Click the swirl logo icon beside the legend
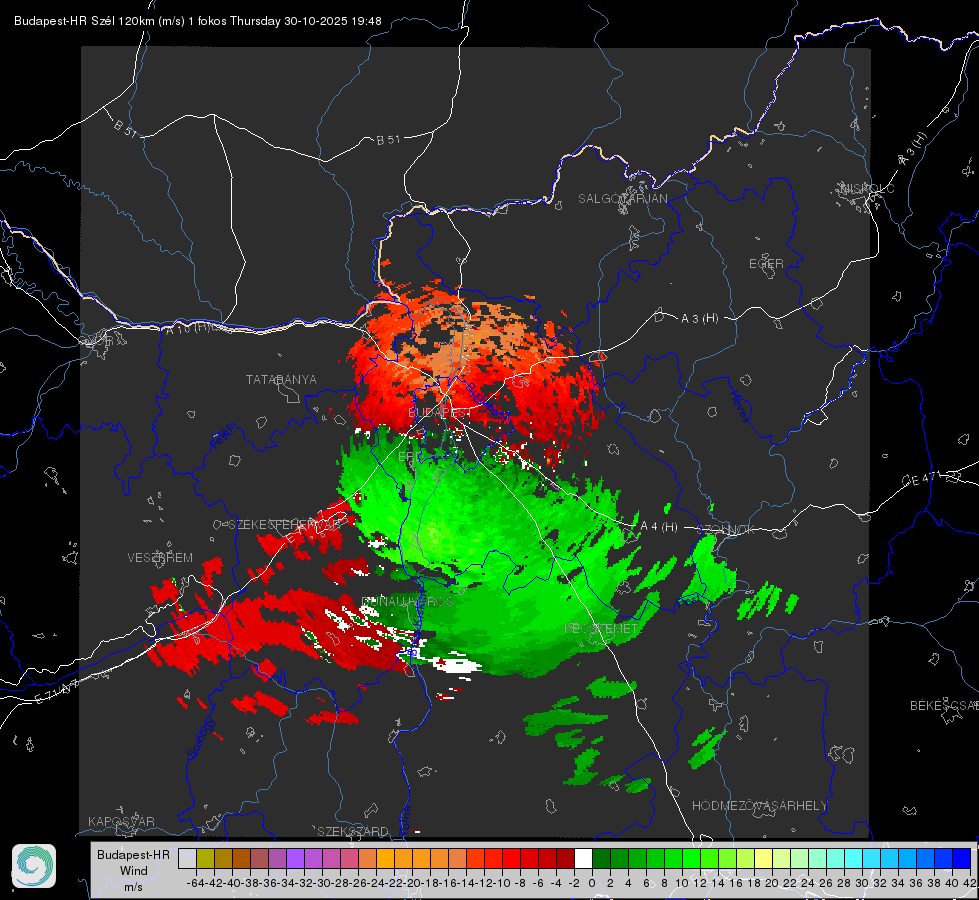This screenshot has width=979, height=900. pos(34,866)
